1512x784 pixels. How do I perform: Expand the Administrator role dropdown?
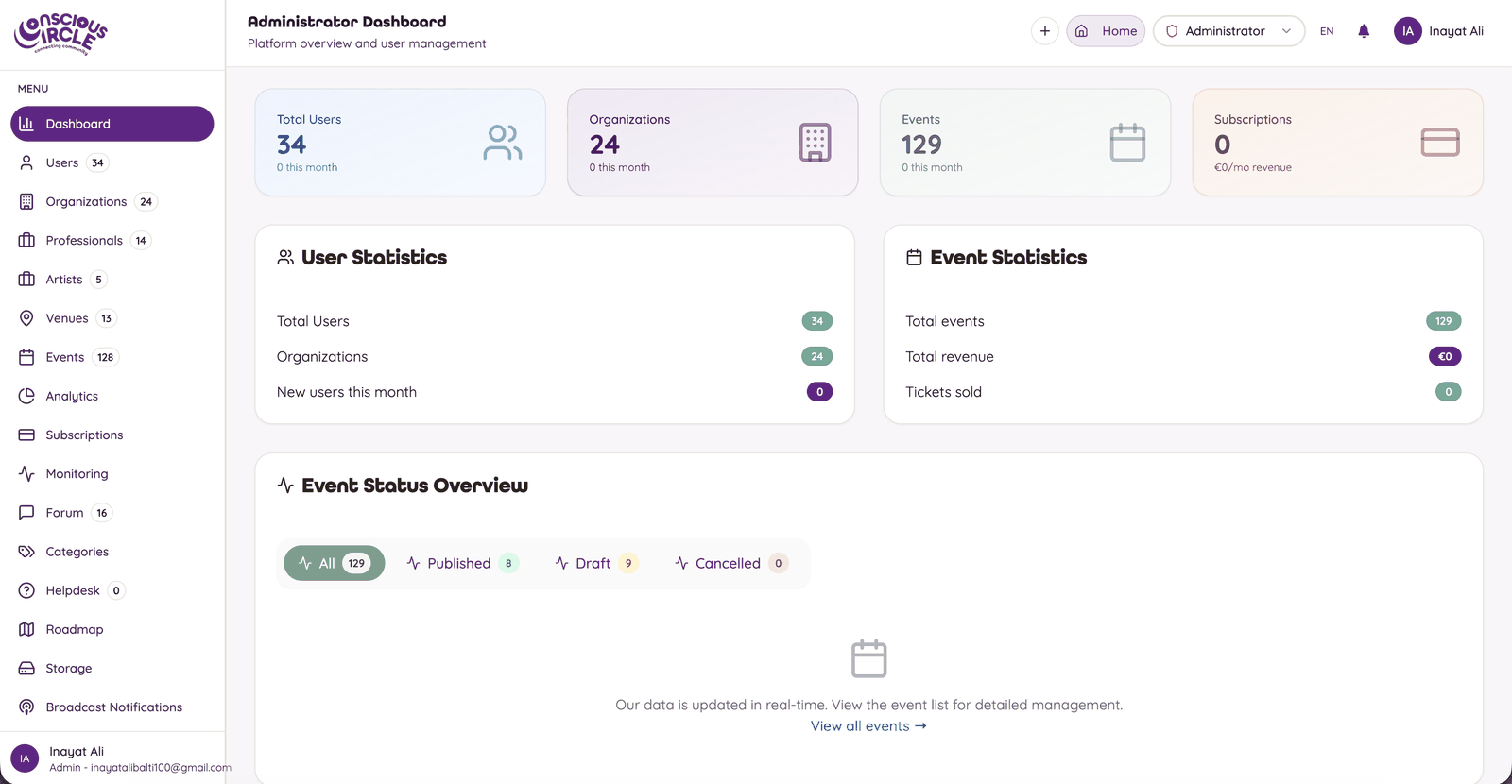click(x=1228, y=31)
